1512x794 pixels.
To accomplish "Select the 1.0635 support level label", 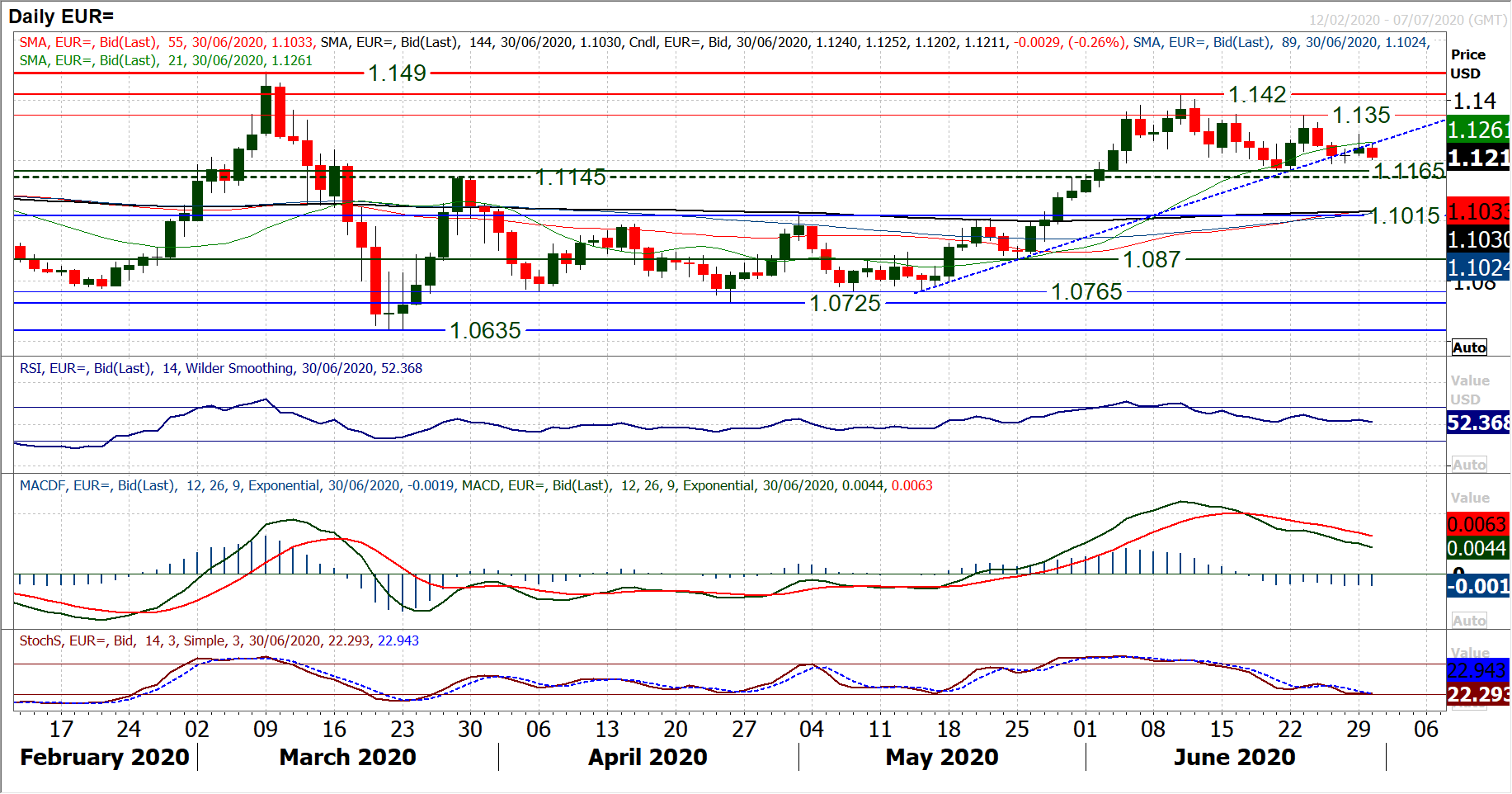I will coord(485,331).
